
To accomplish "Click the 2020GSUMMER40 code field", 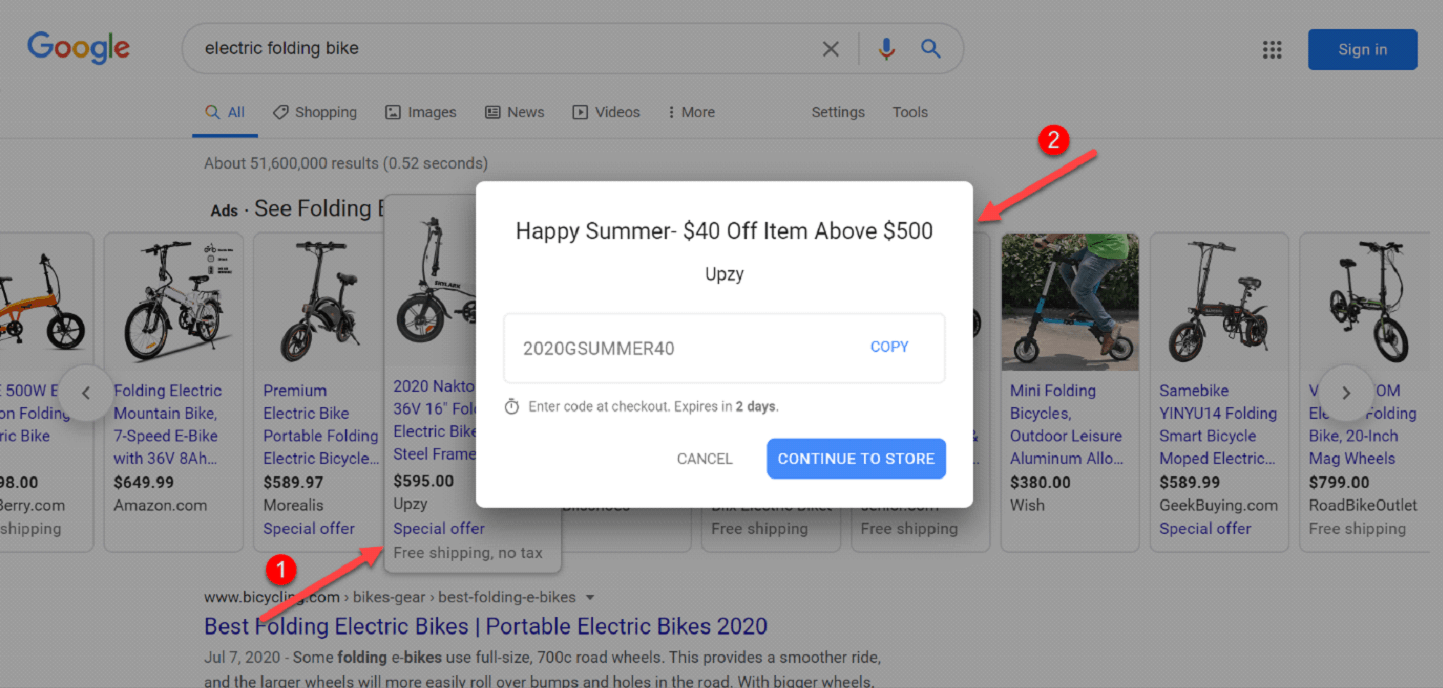I will click(x=724, y=348).
